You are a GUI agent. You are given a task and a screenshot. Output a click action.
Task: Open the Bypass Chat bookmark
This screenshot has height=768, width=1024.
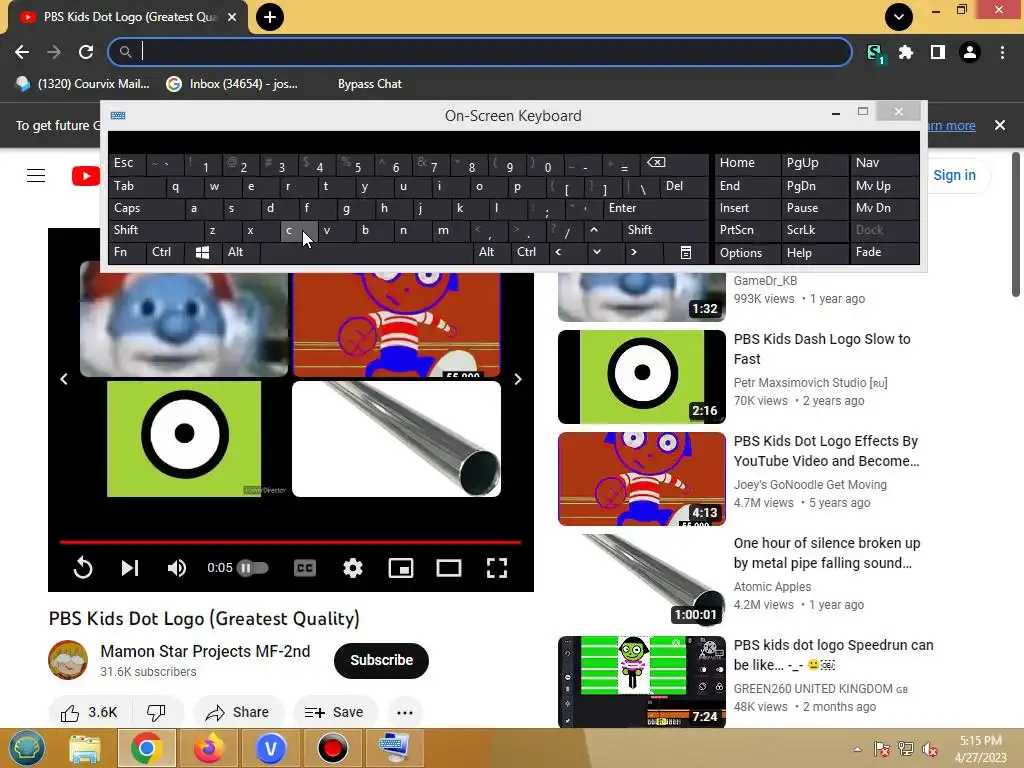click(370, 84)
